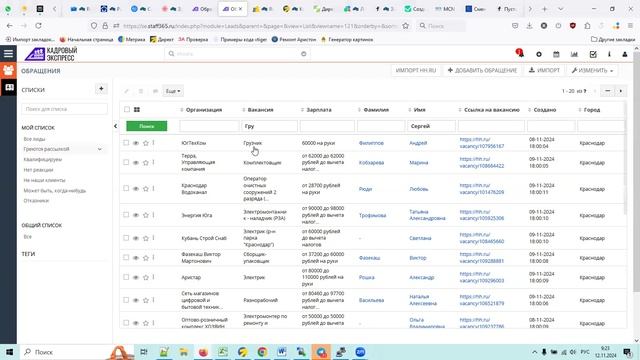Open browser downloads arrow icon
640x360 pixels.
pos(529,25)
